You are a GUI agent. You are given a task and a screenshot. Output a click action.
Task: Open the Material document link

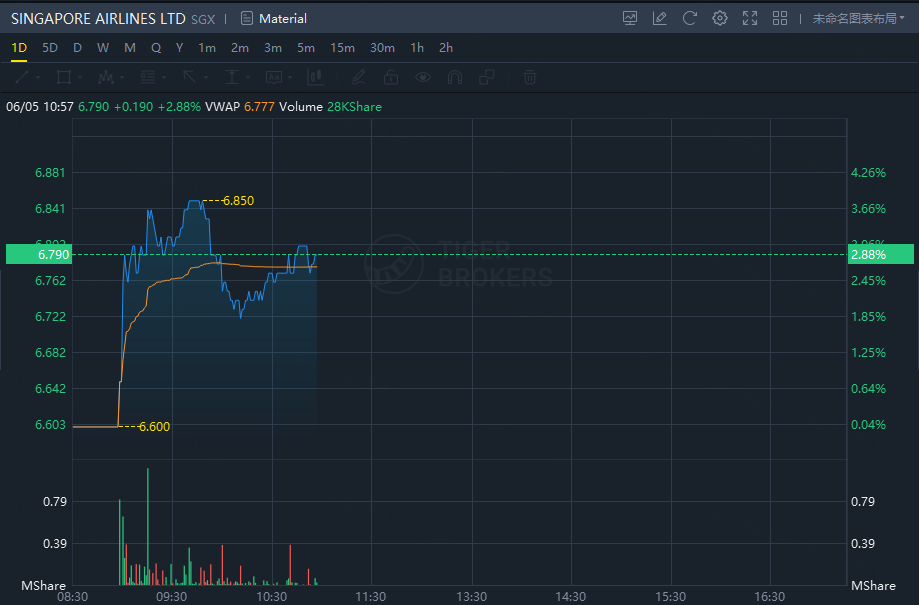coord(274,19)
